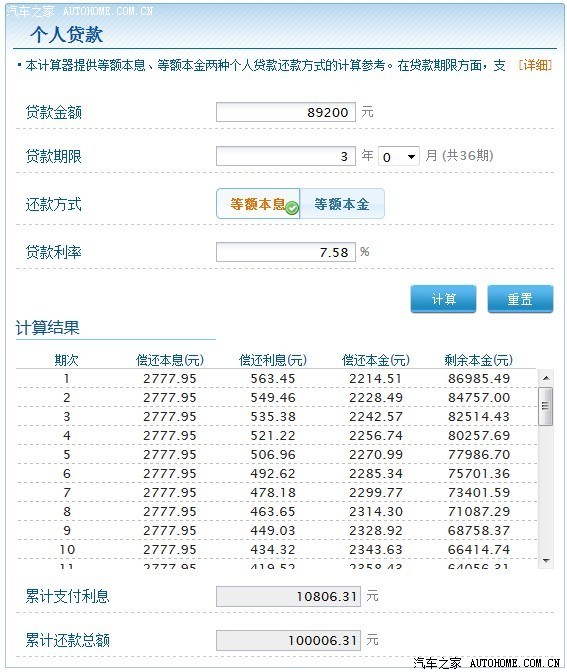Click the 计算结果 section heading
The width and height of the screenshot is (567, 672).
[x=48, y=328]
